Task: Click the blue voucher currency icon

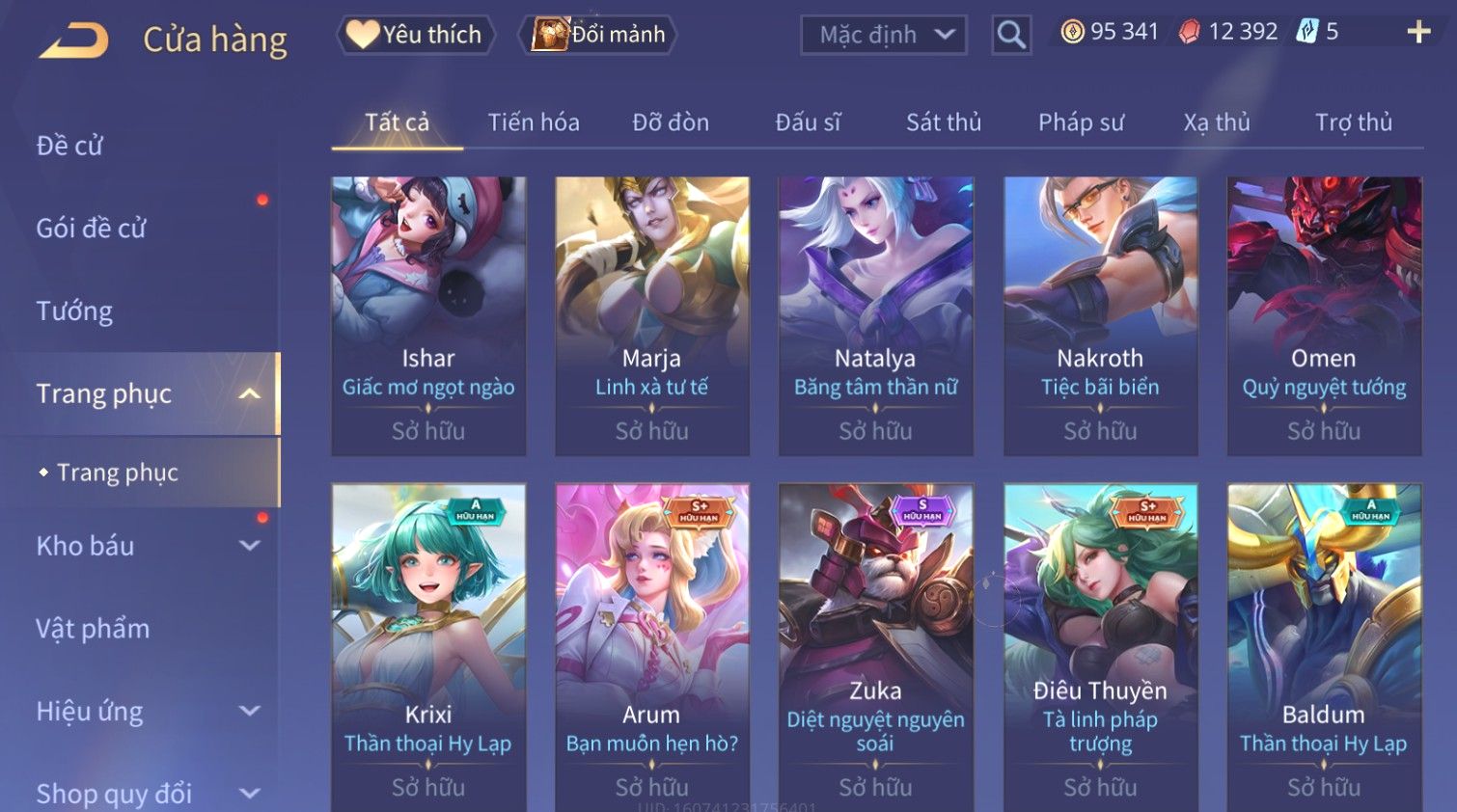Action: point(1306,32)
